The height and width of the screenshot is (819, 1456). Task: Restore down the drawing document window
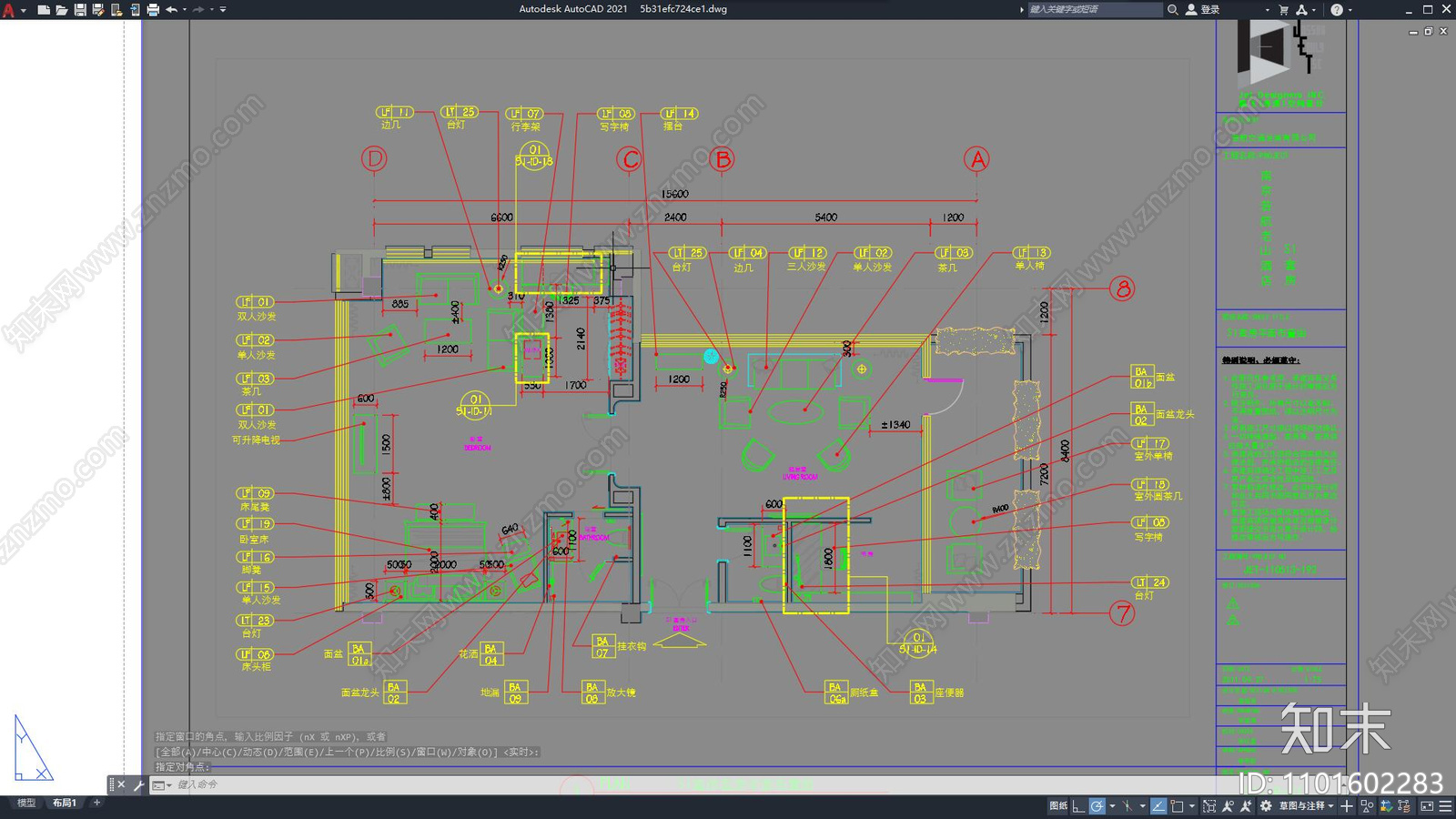point(1429,31)
